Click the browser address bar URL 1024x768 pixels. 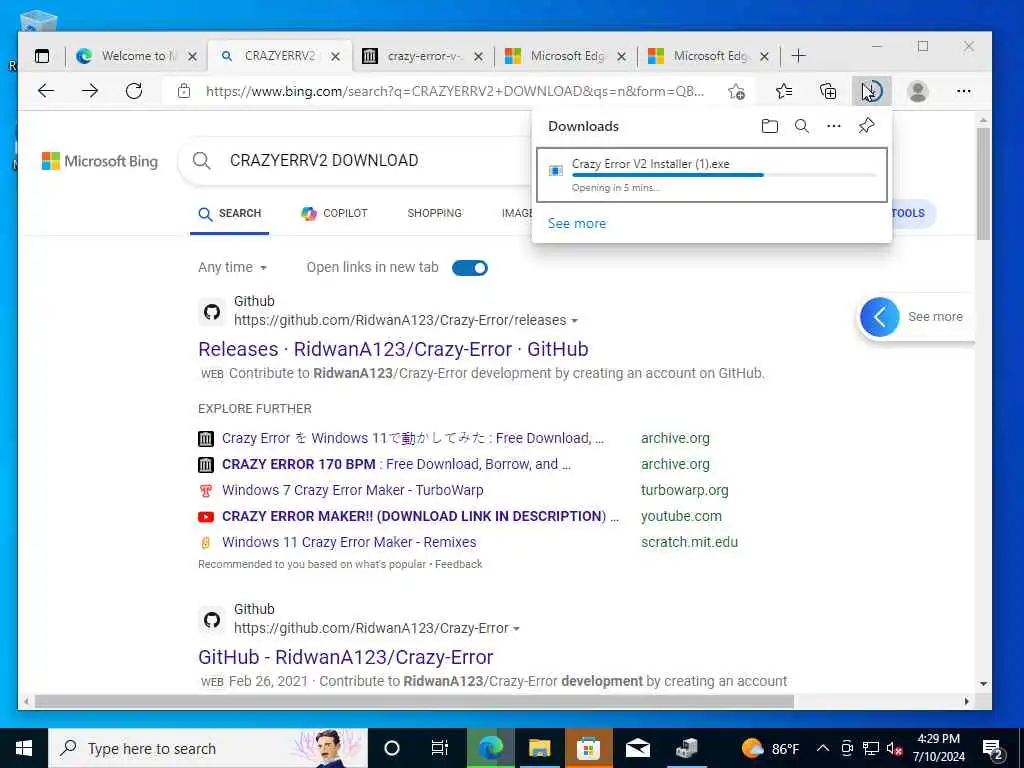pos(455,91)
